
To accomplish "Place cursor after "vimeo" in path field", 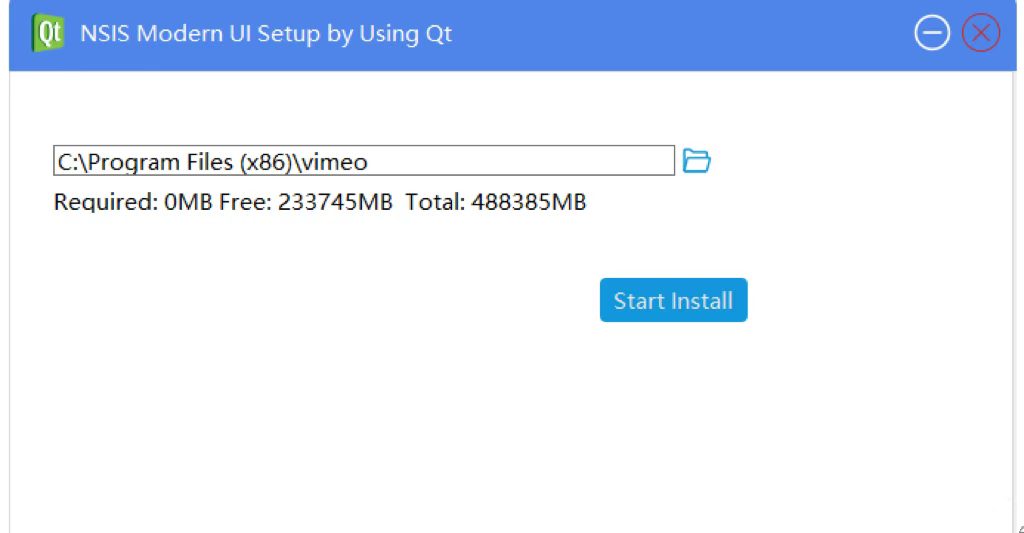I will point(370,161).
